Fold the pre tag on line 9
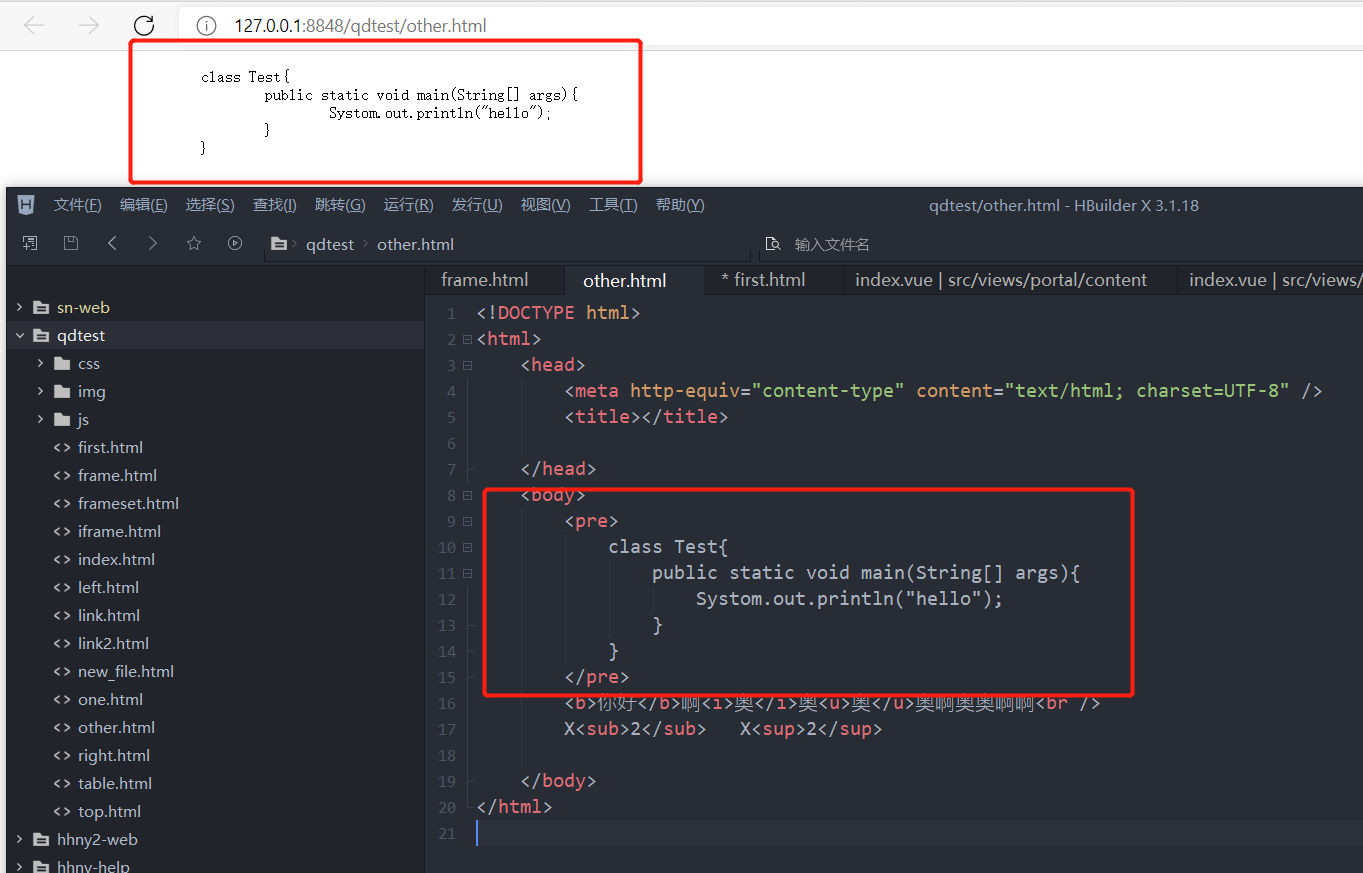The image size is (1363, 873). 467,521
